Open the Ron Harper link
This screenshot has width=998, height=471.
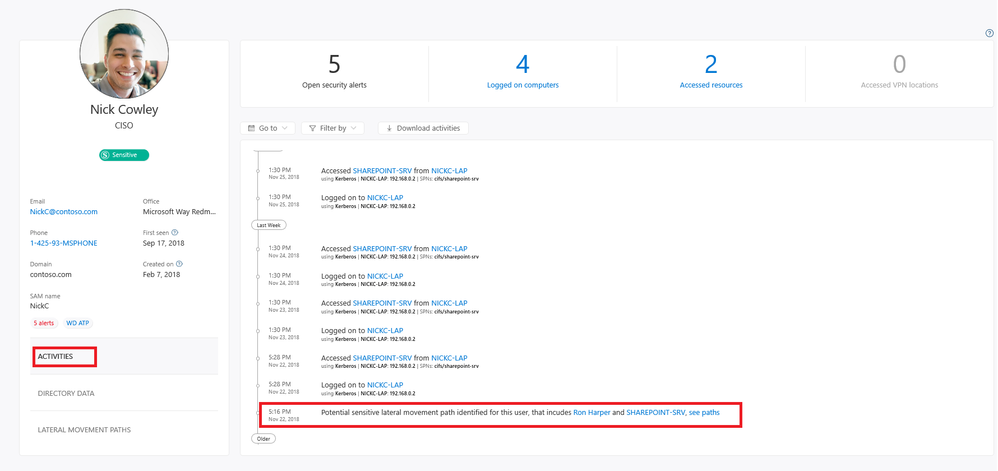click(592, 412)
